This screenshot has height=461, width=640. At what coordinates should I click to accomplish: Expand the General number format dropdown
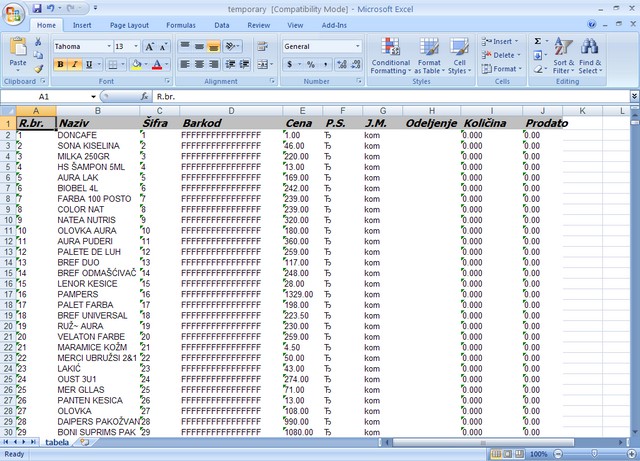click(358, 46)
